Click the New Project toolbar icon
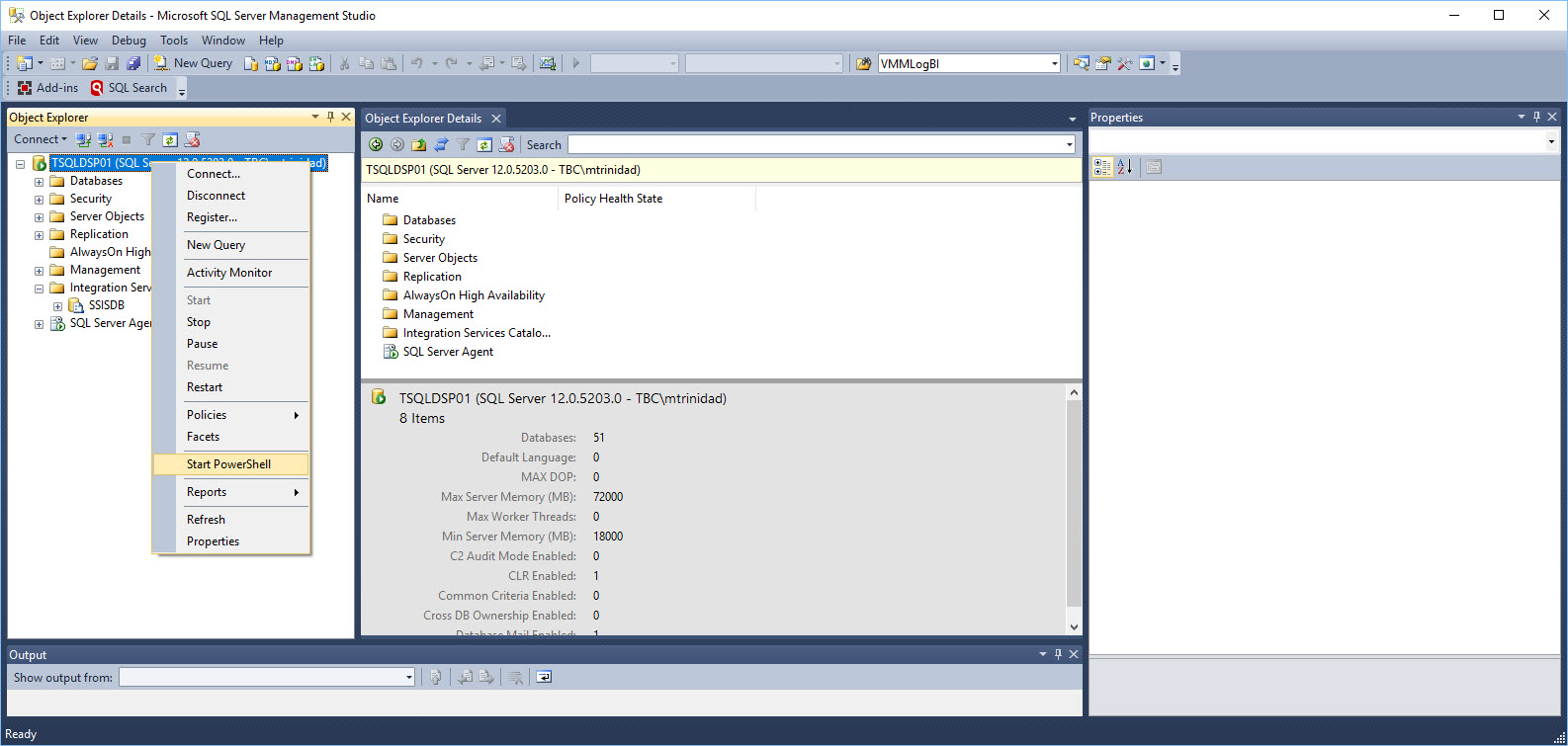 25,63
